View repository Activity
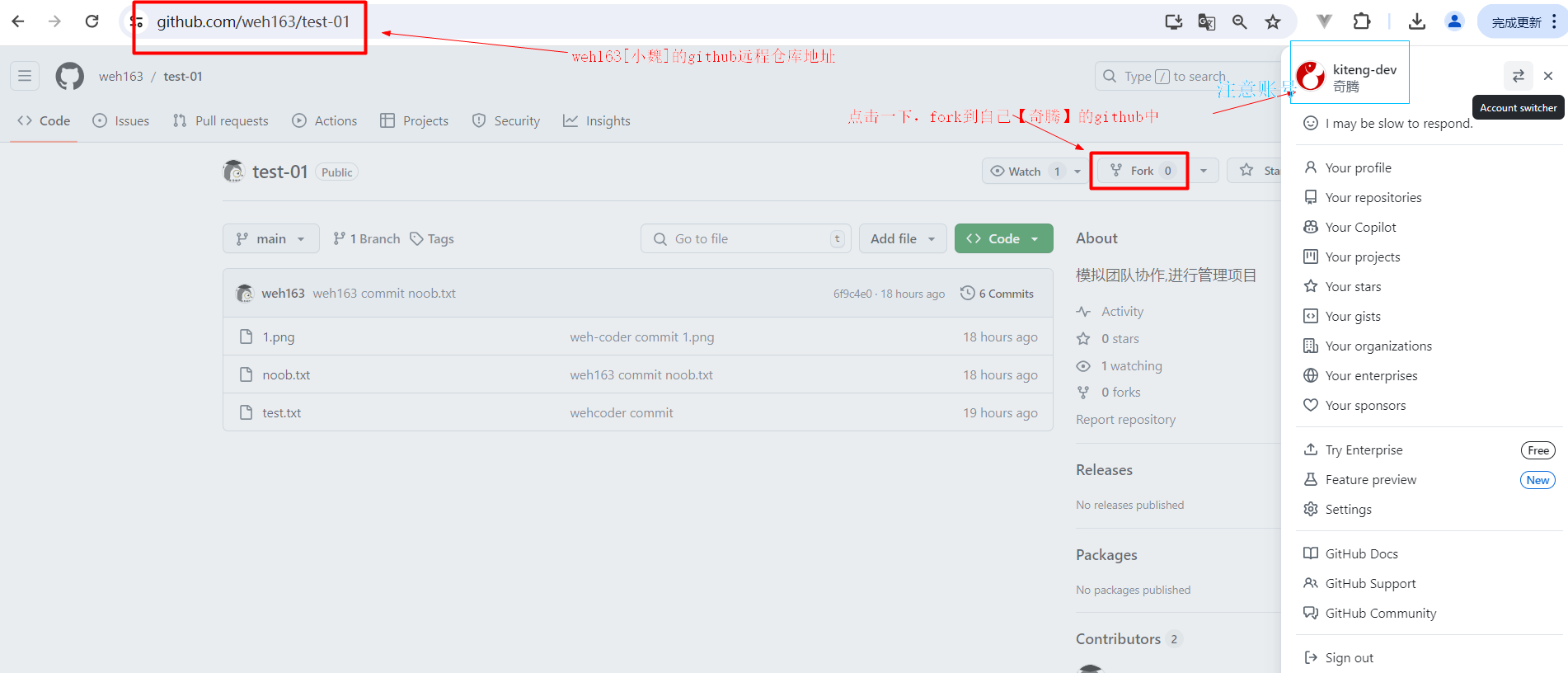Viewport: 1568px width, 673px height. pos(1110,312)
